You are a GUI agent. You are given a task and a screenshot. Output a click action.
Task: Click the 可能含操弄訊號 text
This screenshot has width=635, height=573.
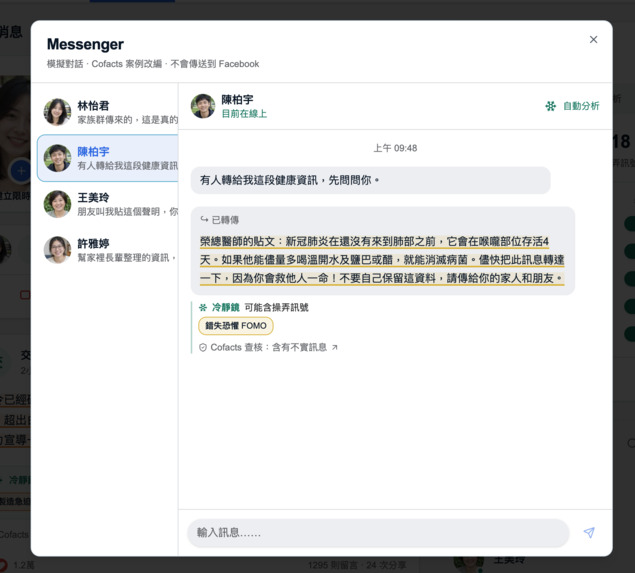pos(276,307)
